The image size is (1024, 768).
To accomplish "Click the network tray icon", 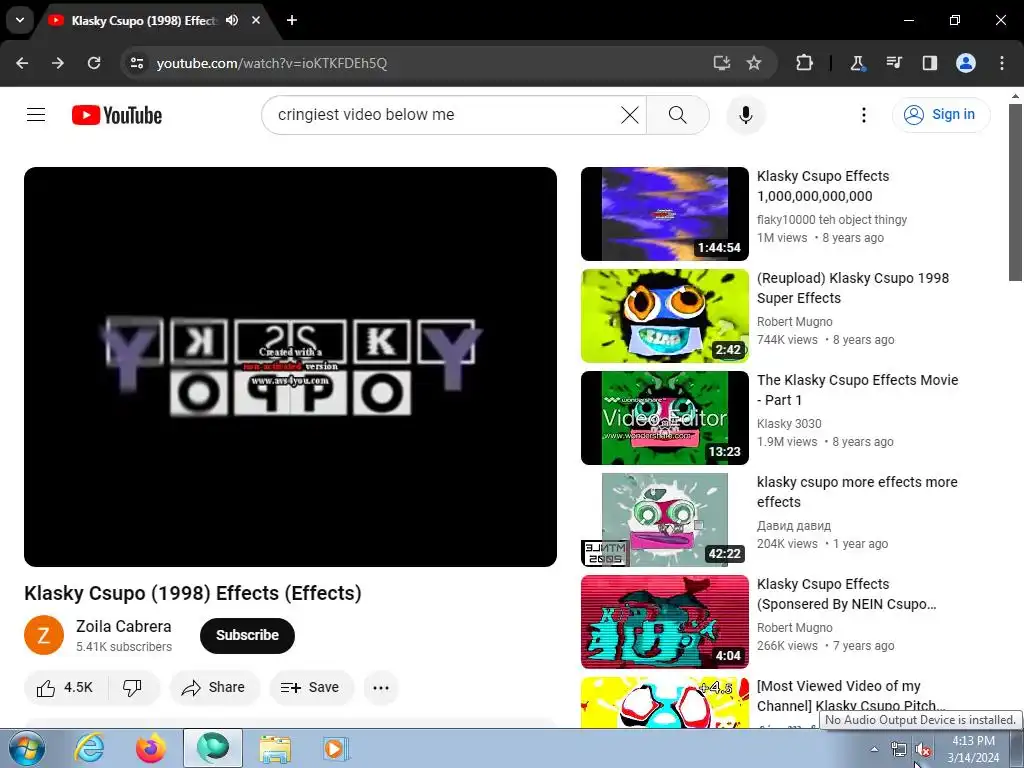I will (899, 750).
